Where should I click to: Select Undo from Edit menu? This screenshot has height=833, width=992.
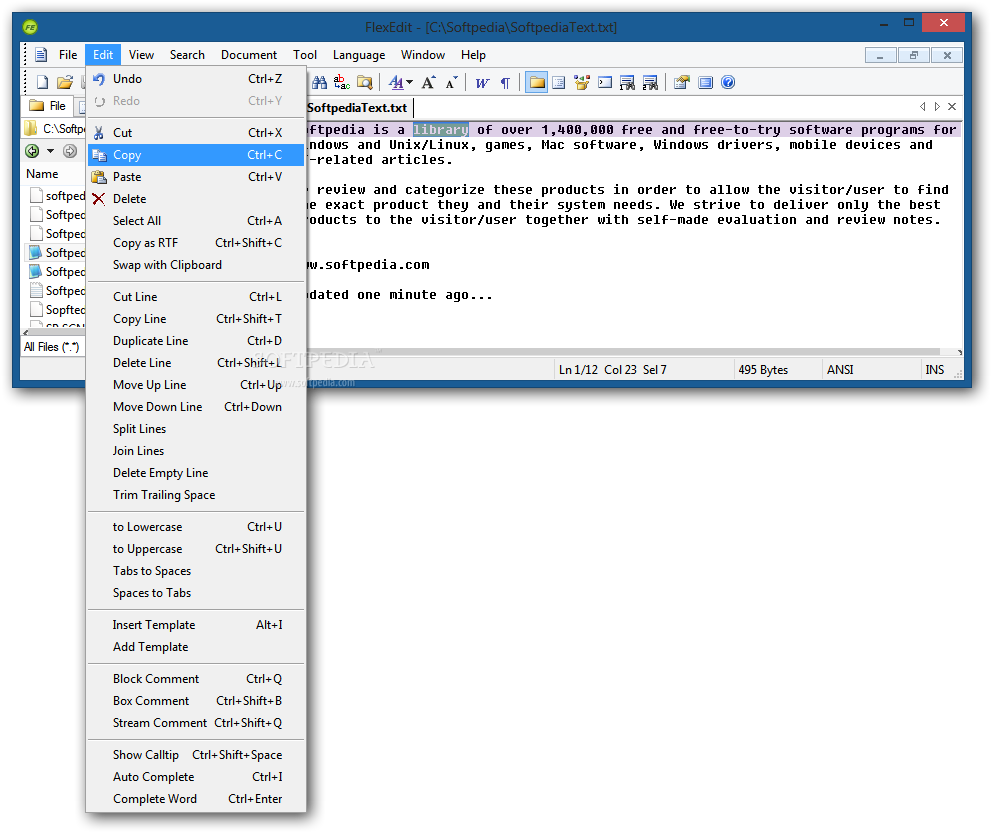pos(196,79)
